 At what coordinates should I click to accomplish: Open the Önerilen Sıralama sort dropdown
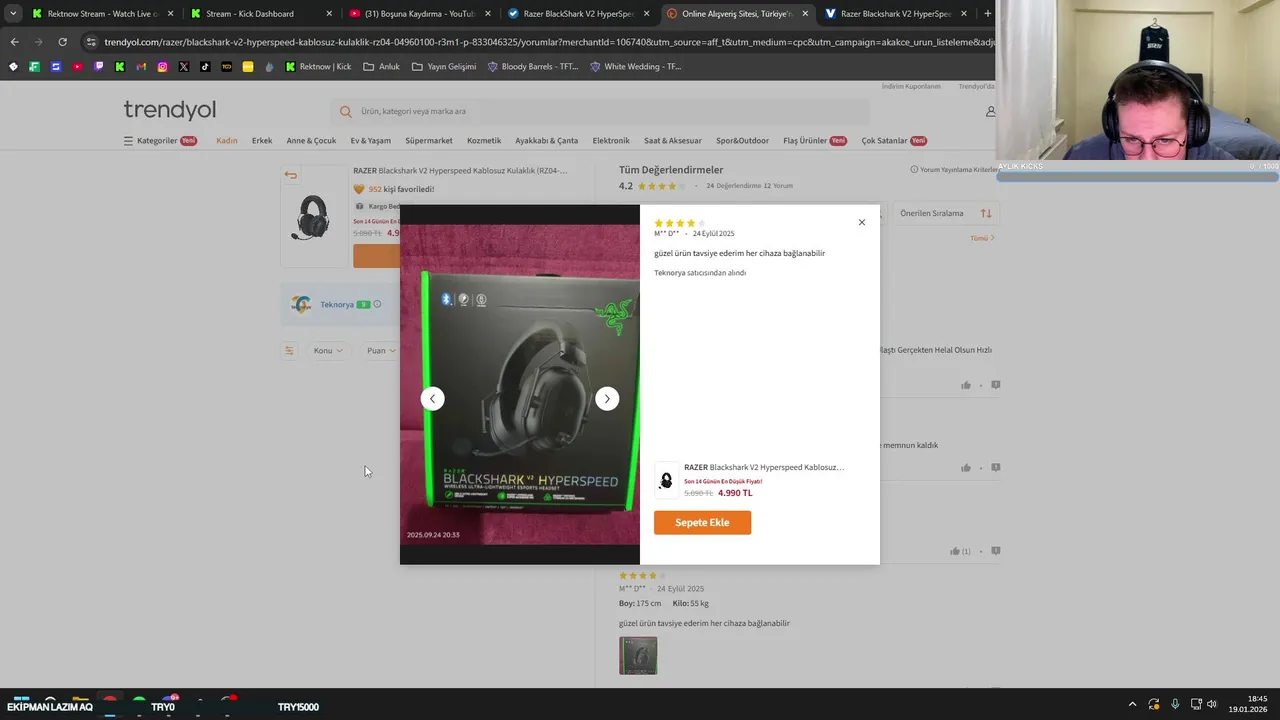(x=946, y=213)
